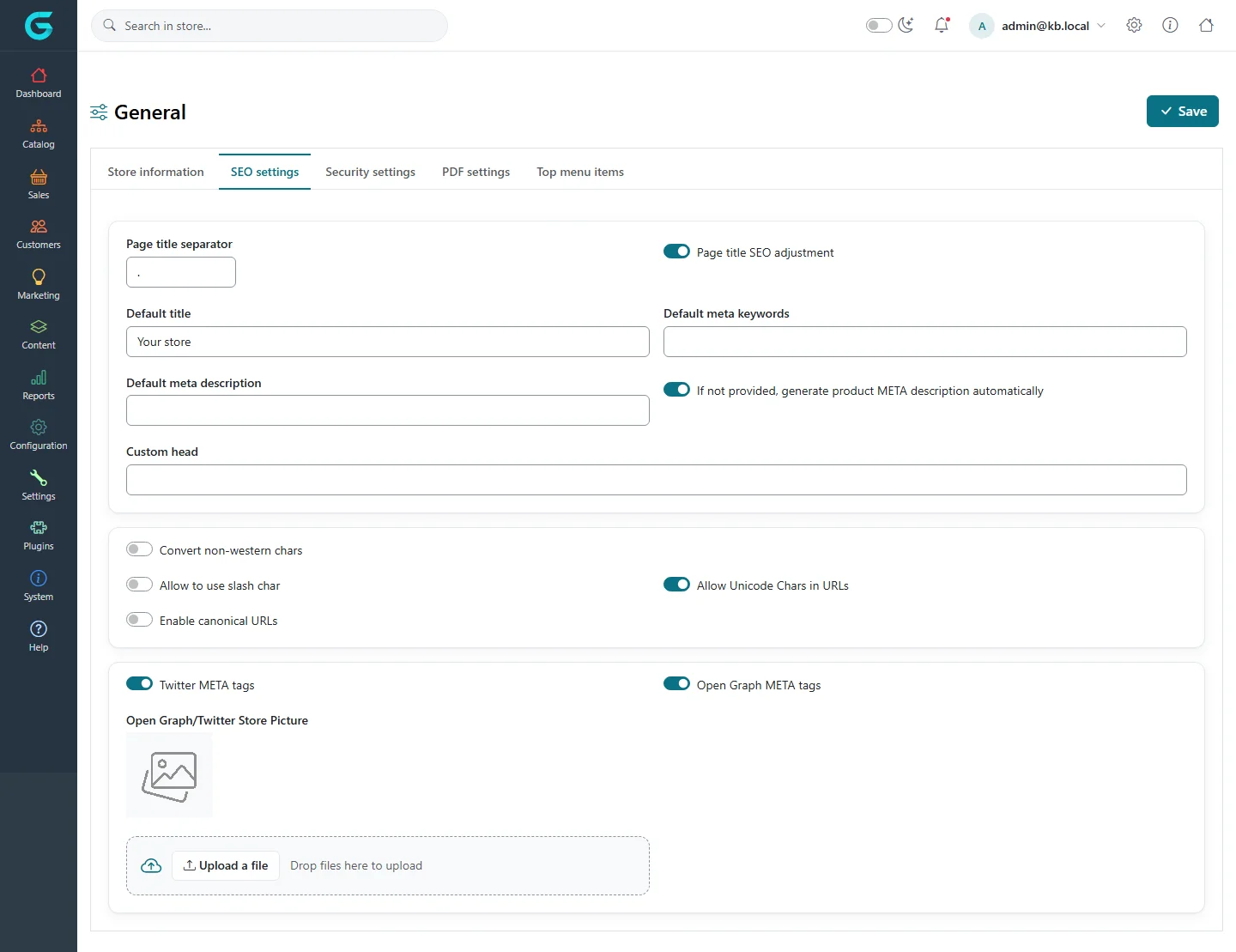The width and height of the screenshot is (1236, 952).
Task: Click the info circle icon in header
Action: pyautogui.click(x=1170, y=25)
